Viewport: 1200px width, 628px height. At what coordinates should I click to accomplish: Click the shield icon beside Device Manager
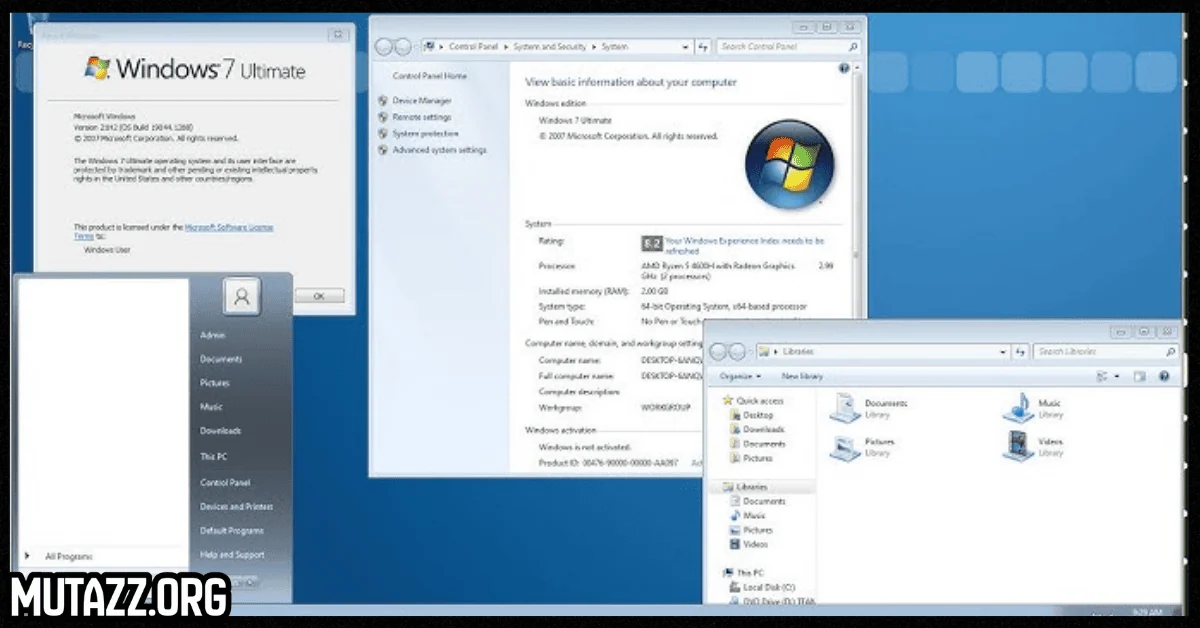[383, 101]
